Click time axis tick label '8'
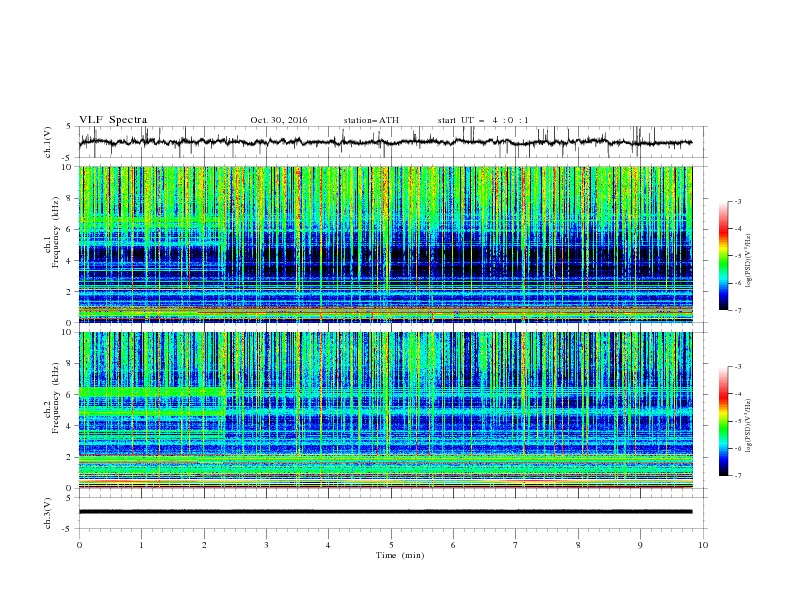 tap(578, 545)
